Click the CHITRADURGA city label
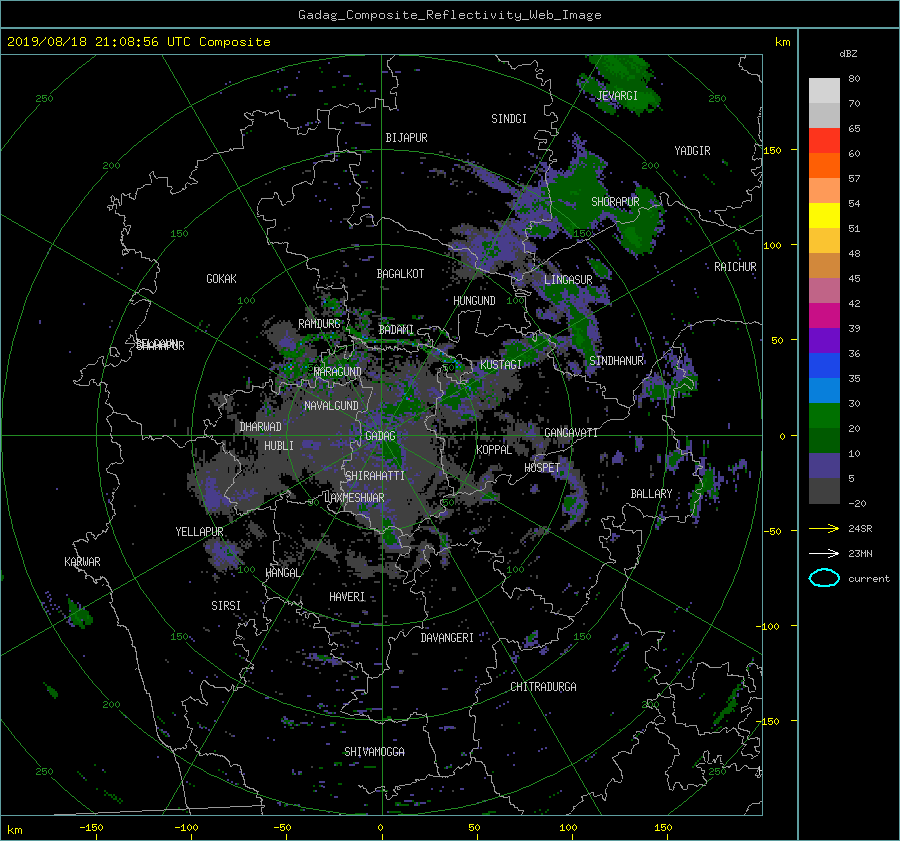Screen dimensions: 900x841 tap(543, 687)
